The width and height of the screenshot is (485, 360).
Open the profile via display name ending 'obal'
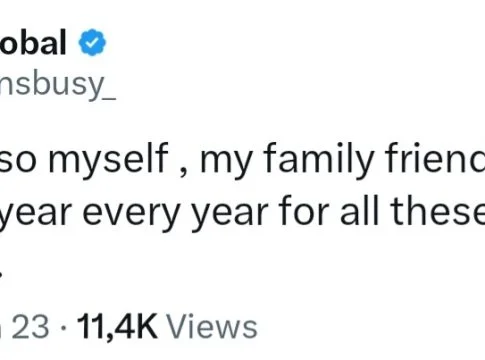[x=33, y=42]
